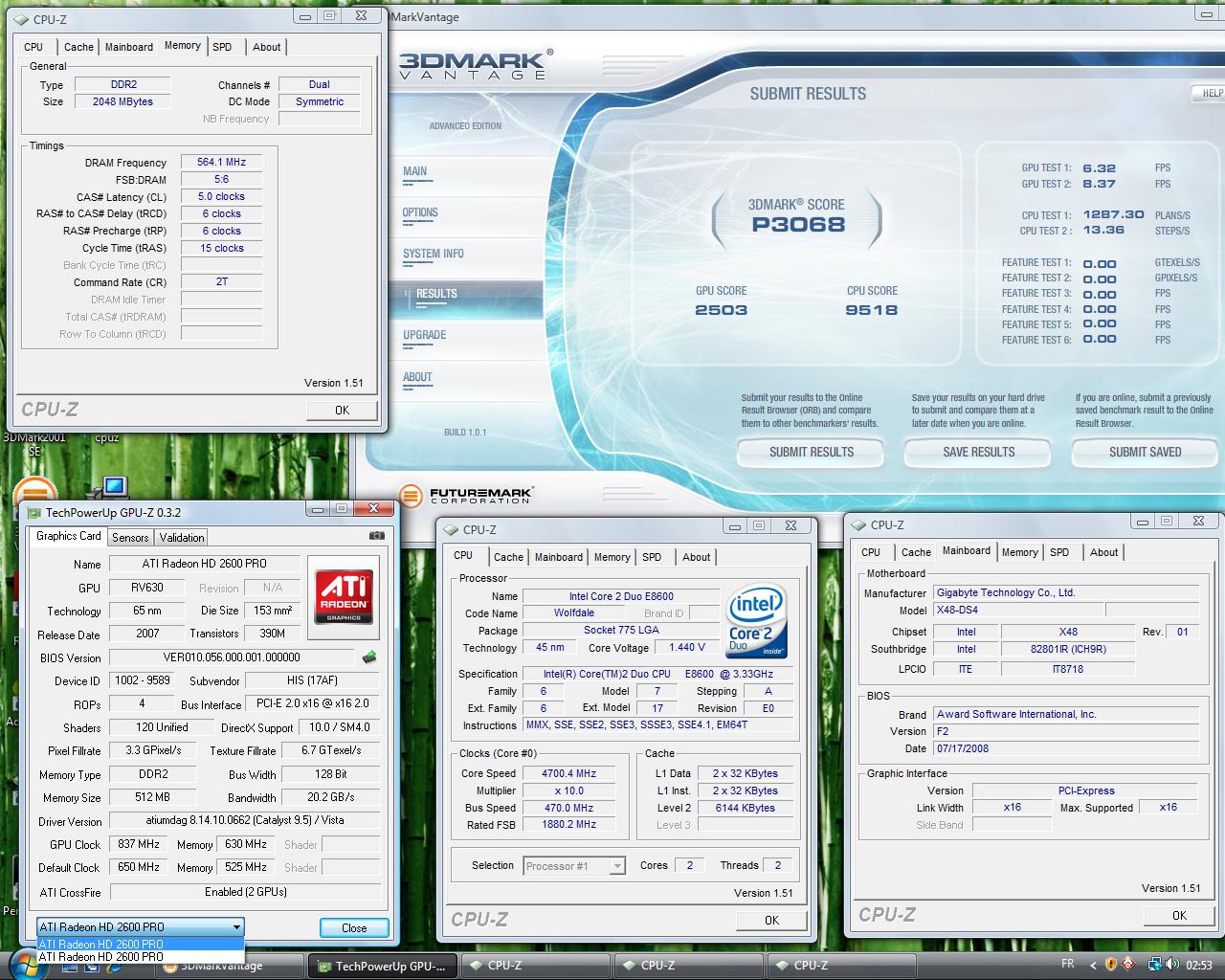Click the network tray icon

click(x=1155, y=965)
